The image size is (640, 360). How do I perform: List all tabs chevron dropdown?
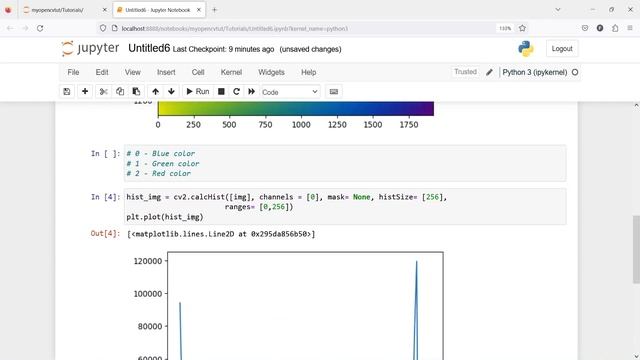coord(558,10)
